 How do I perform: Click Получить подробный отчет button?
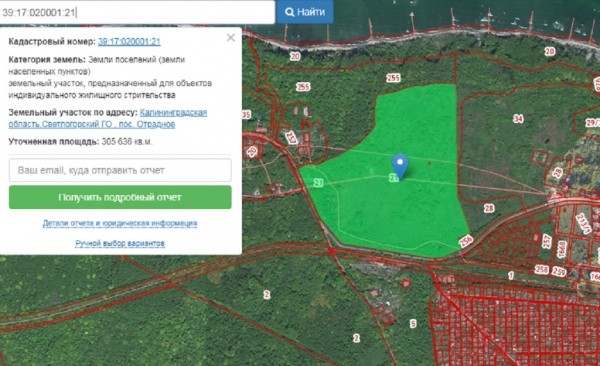tap(120, 197)
